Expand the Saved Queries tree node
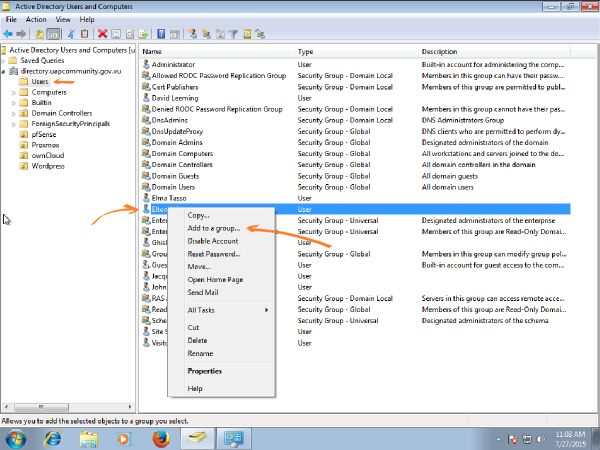 click(3, 61)
